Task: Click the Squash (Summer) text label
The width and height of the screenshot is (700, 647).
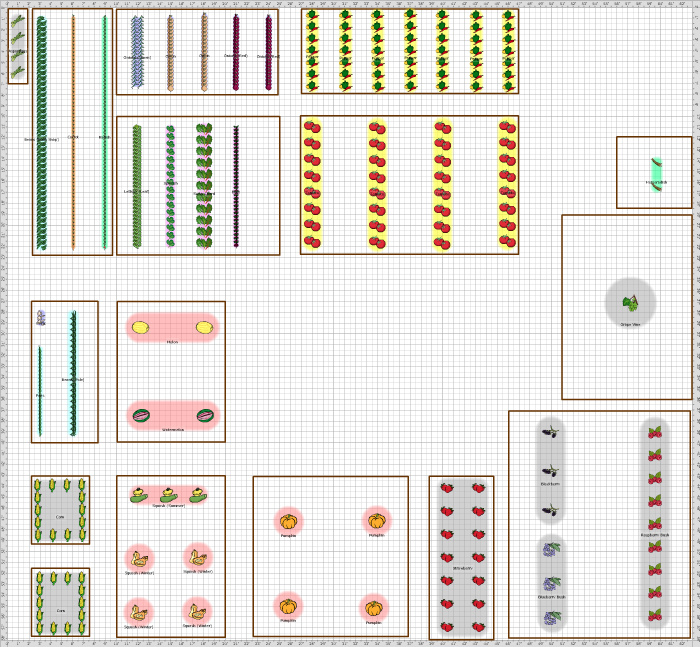Action: click(x=169, y=506)
